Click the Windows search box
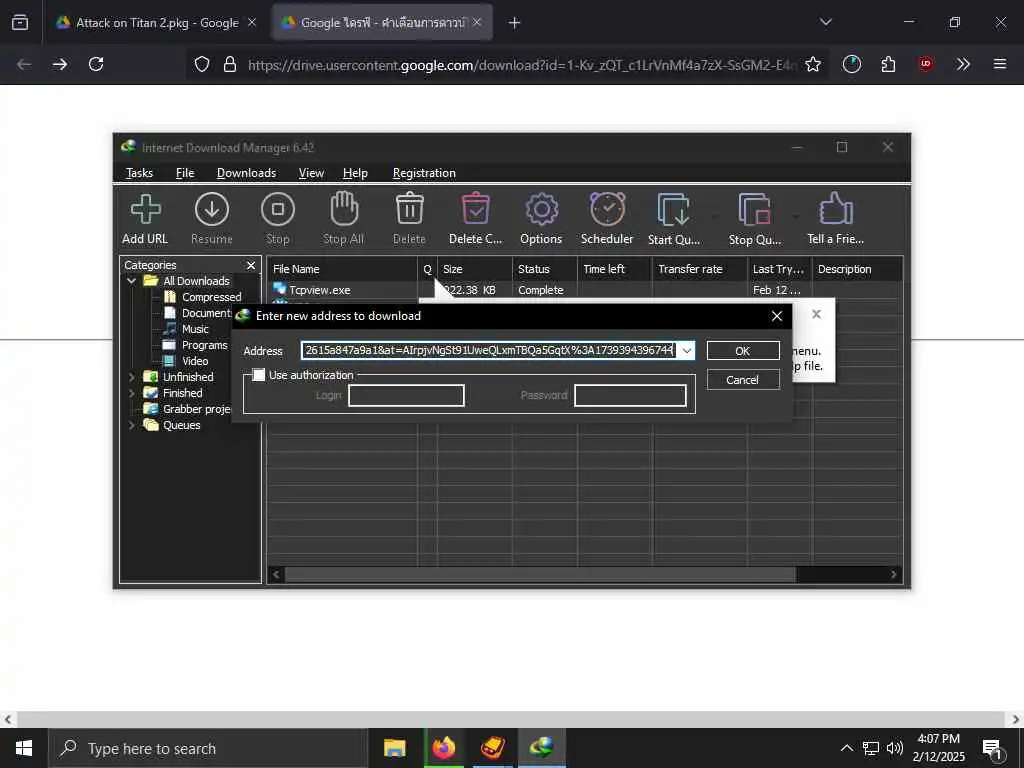 click(x=208, y=748)
